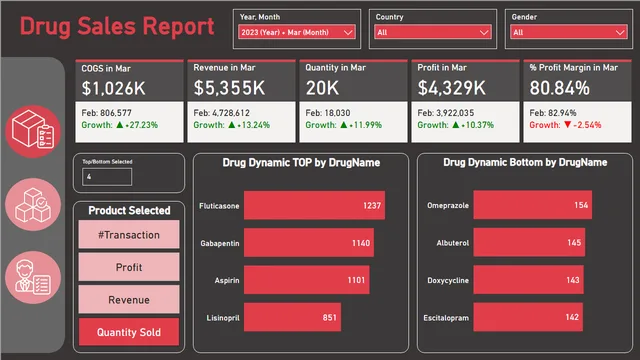Click the Feb: 3,922,035 text

pyautogui.click(x=446, y=113)
